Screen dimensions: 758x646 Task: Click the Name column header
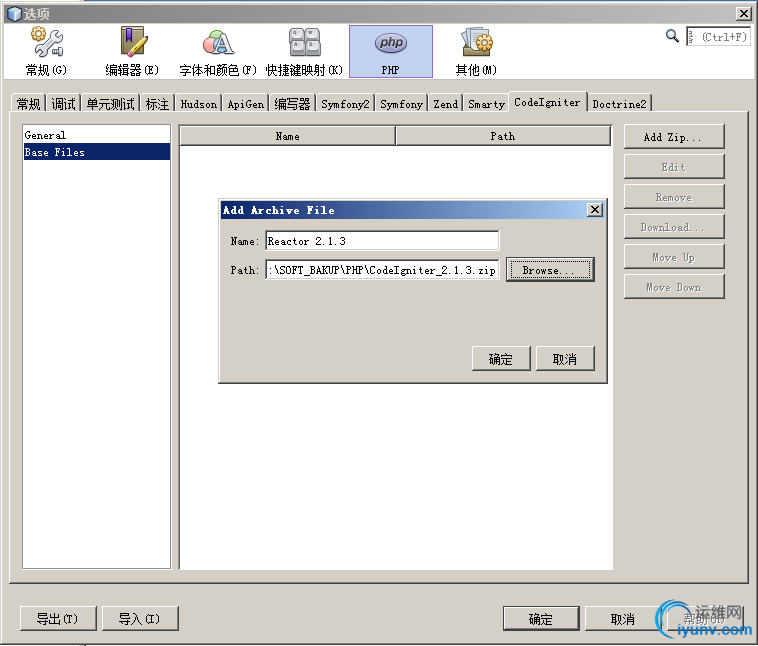288,136
